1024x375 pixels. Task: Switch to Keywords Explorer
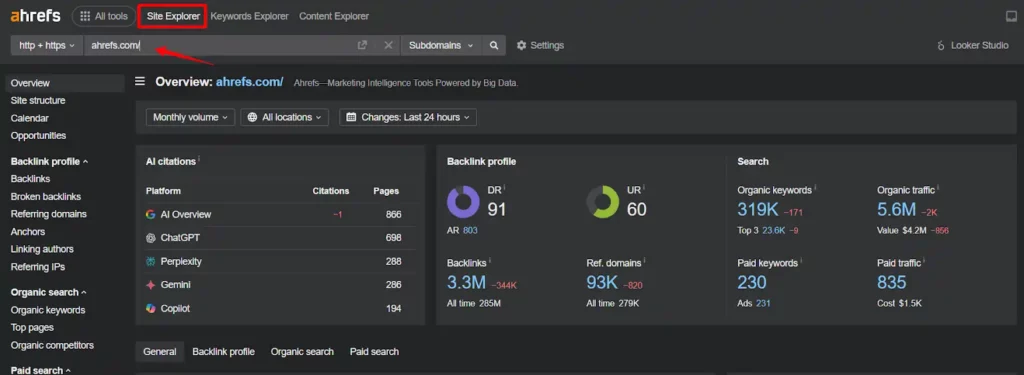tap(249, 16)
